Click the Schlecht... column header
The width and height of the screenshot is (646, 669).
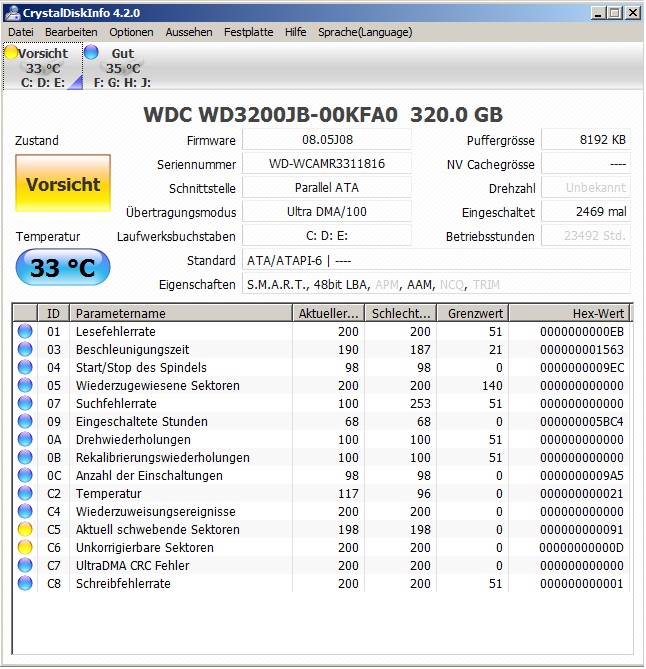point(401,314)
